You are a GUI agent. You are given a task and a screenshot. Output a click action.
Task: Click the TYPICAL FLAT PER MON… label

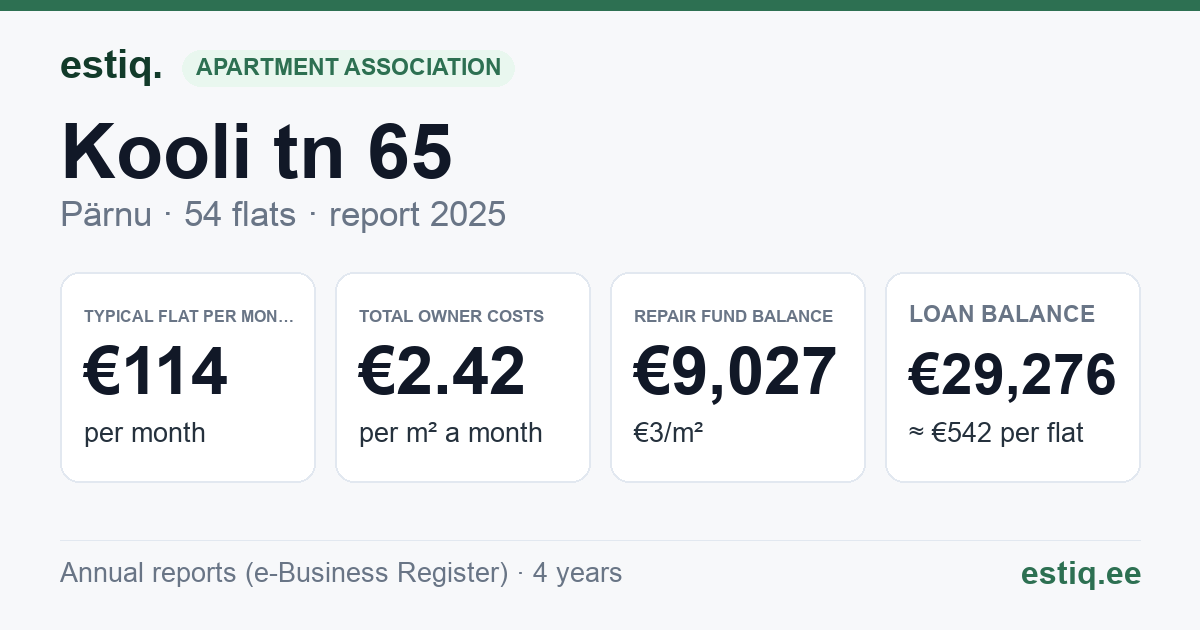point(189,316)
